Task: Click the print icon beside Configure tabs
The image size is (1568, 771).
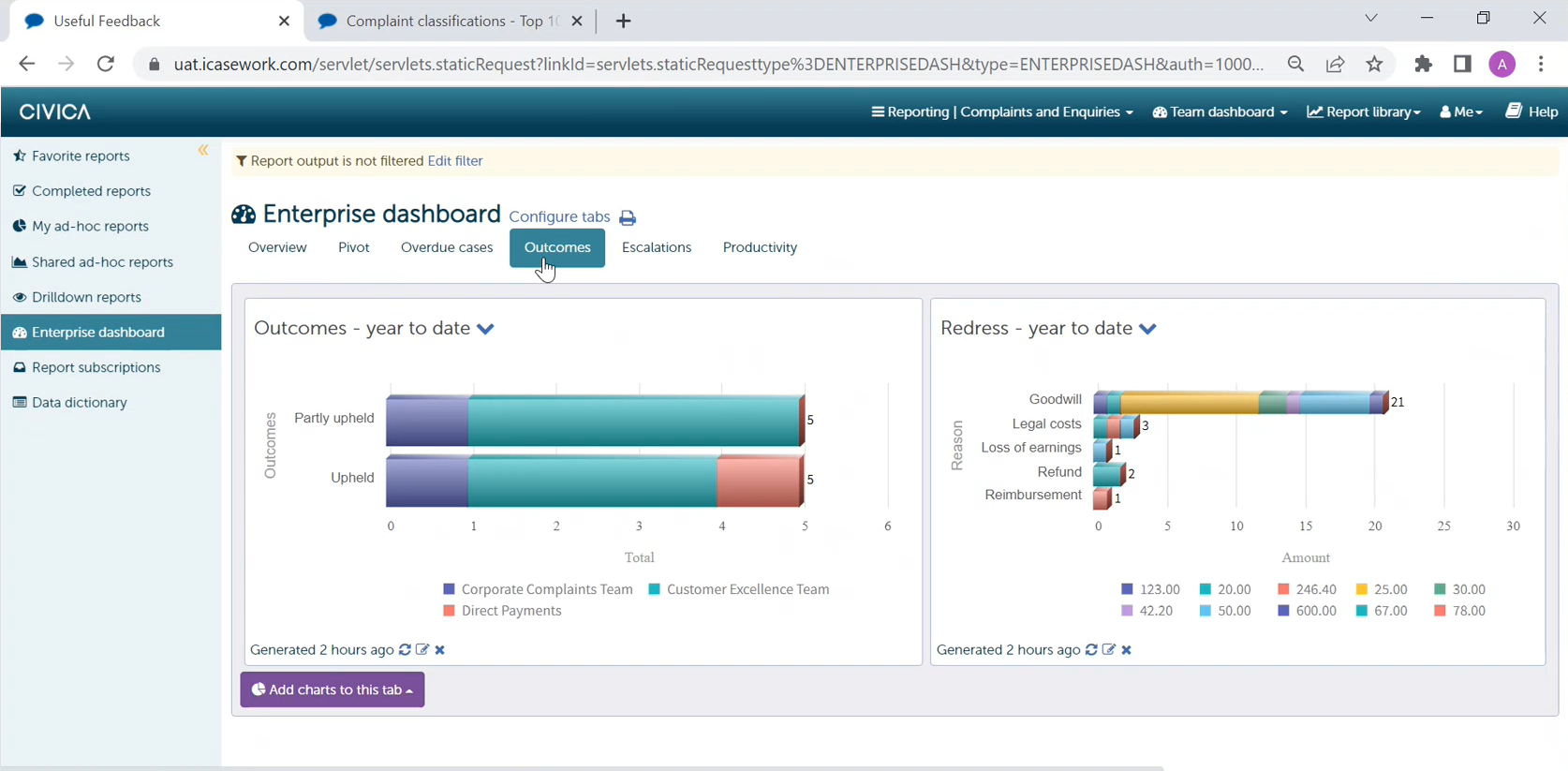Action: pyautogui.click(x=628, y=218)
